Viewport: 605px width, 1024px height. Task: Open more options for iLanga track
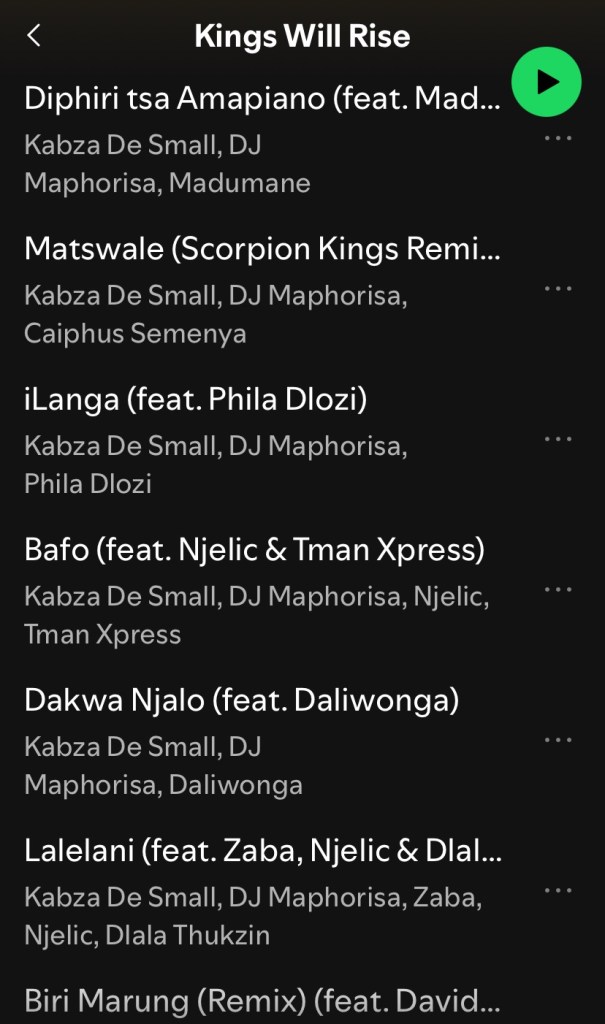[x=558, y=439]
